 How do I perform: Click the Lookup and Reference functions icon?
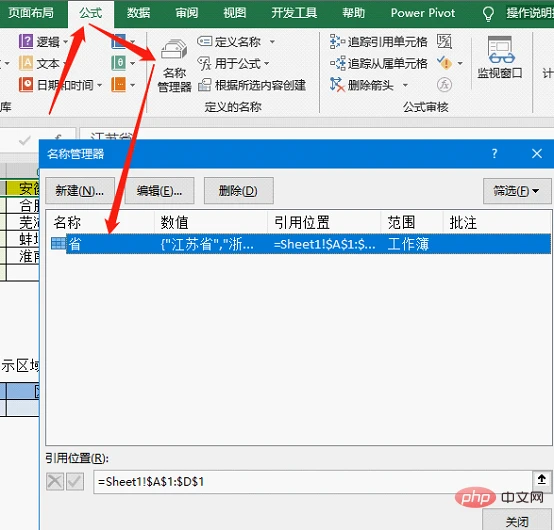point(119,42)
